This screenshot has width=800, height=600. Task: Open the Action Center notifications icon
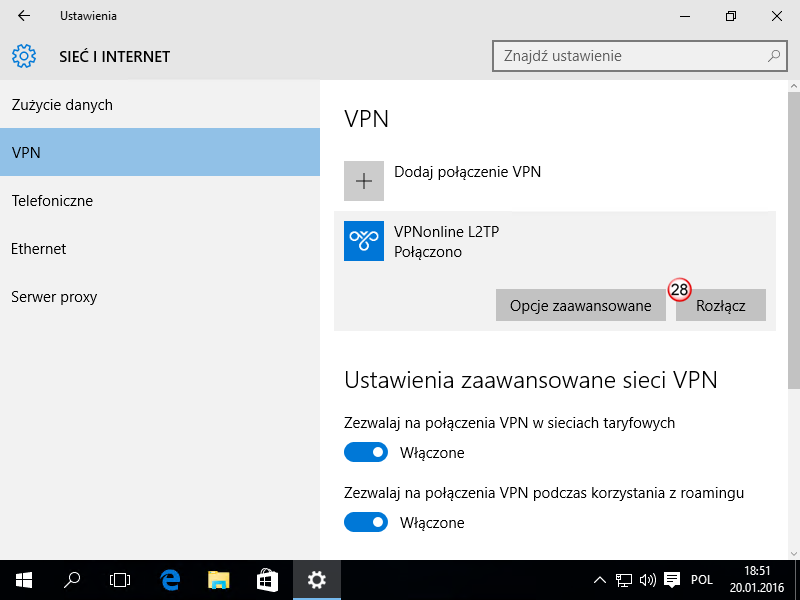[672, 580]
